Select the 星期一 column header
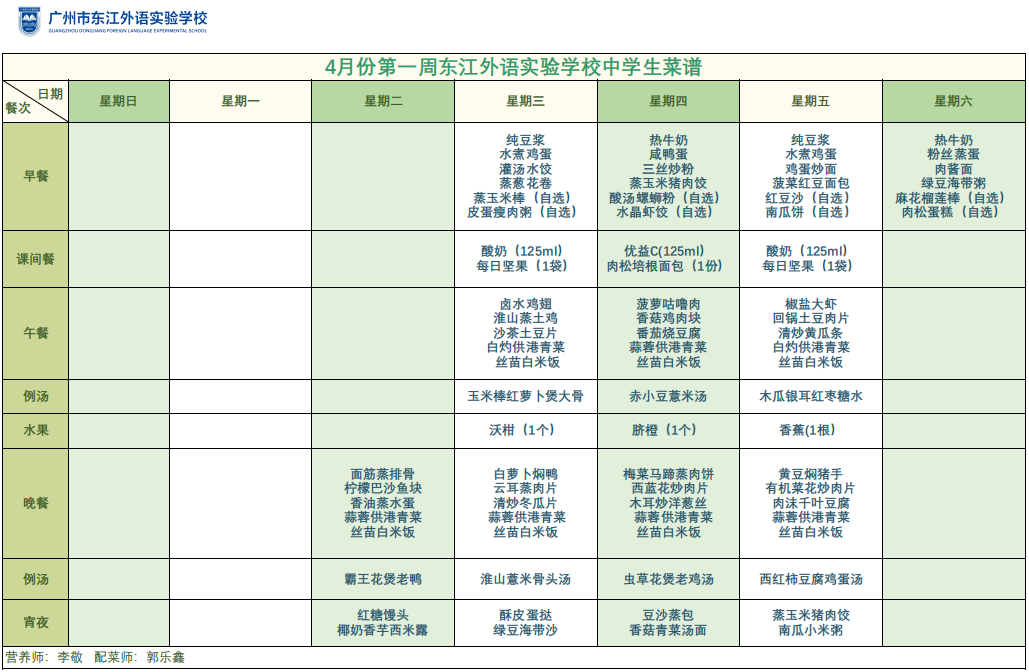Image resolution: width=1029 pixels, height=672 pixels. [240, 101]
